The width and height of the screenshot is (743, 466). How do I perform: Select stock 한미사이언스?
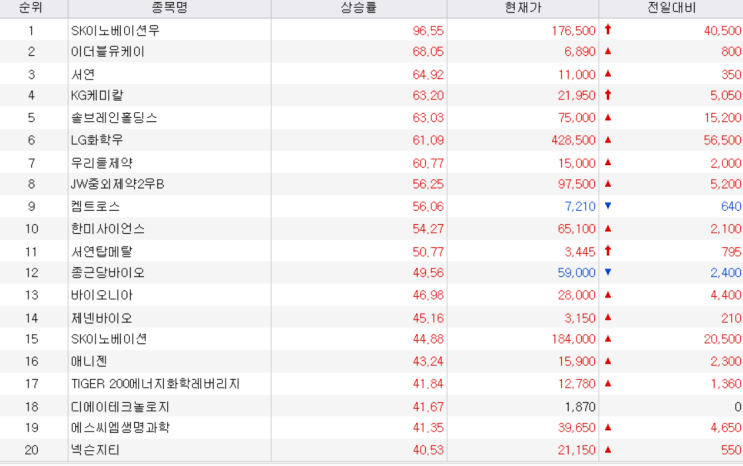pyautogui.click(x=108, y=229)
